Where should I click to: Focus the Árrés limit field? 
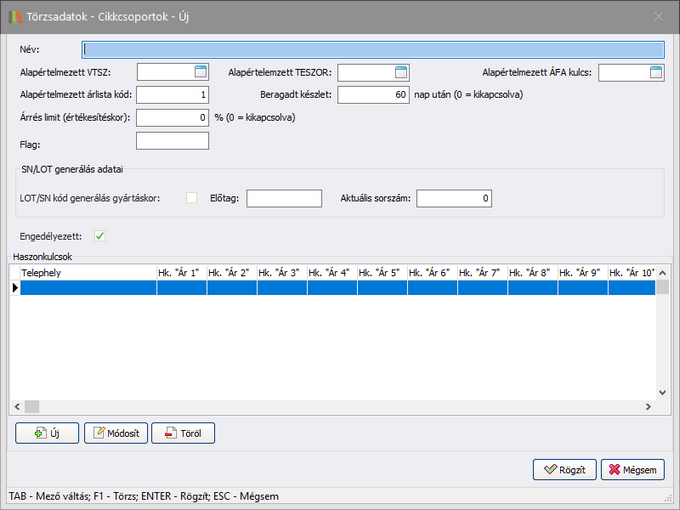point(171,118)
